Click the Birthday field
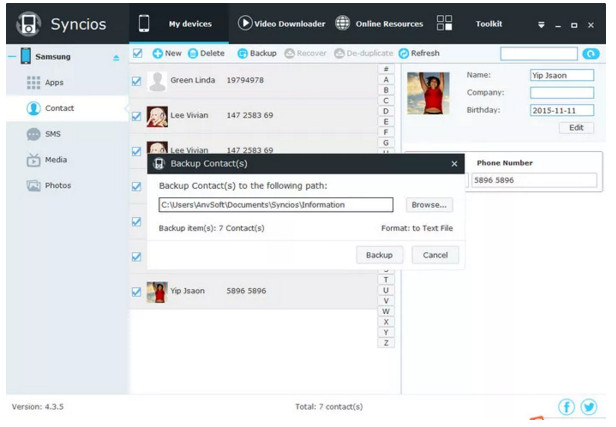Image resolution: width=616 pixels, height=427 pixels. tap(562, 110)
